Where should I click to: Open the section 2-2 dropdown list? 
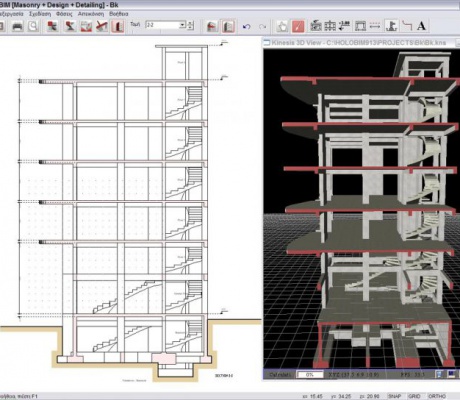coord(182,25)
